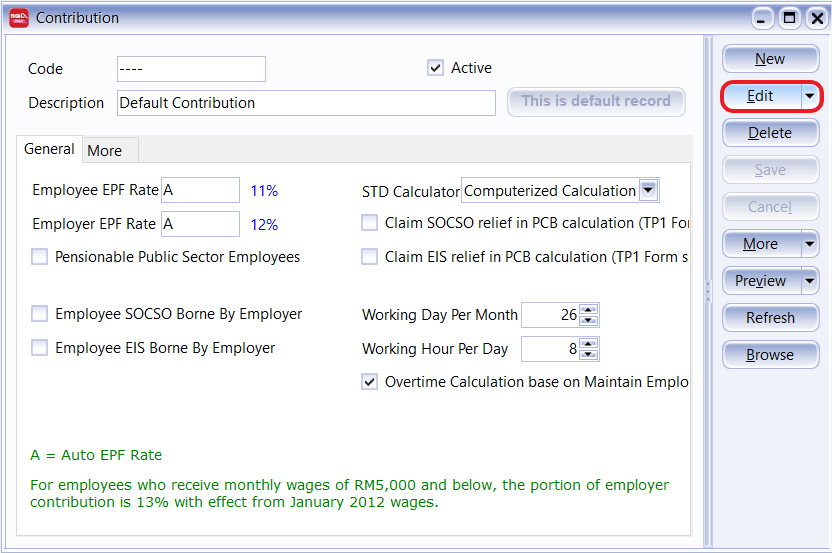Click the Description text field
This screenshot has height=553, width=832.
306,103
